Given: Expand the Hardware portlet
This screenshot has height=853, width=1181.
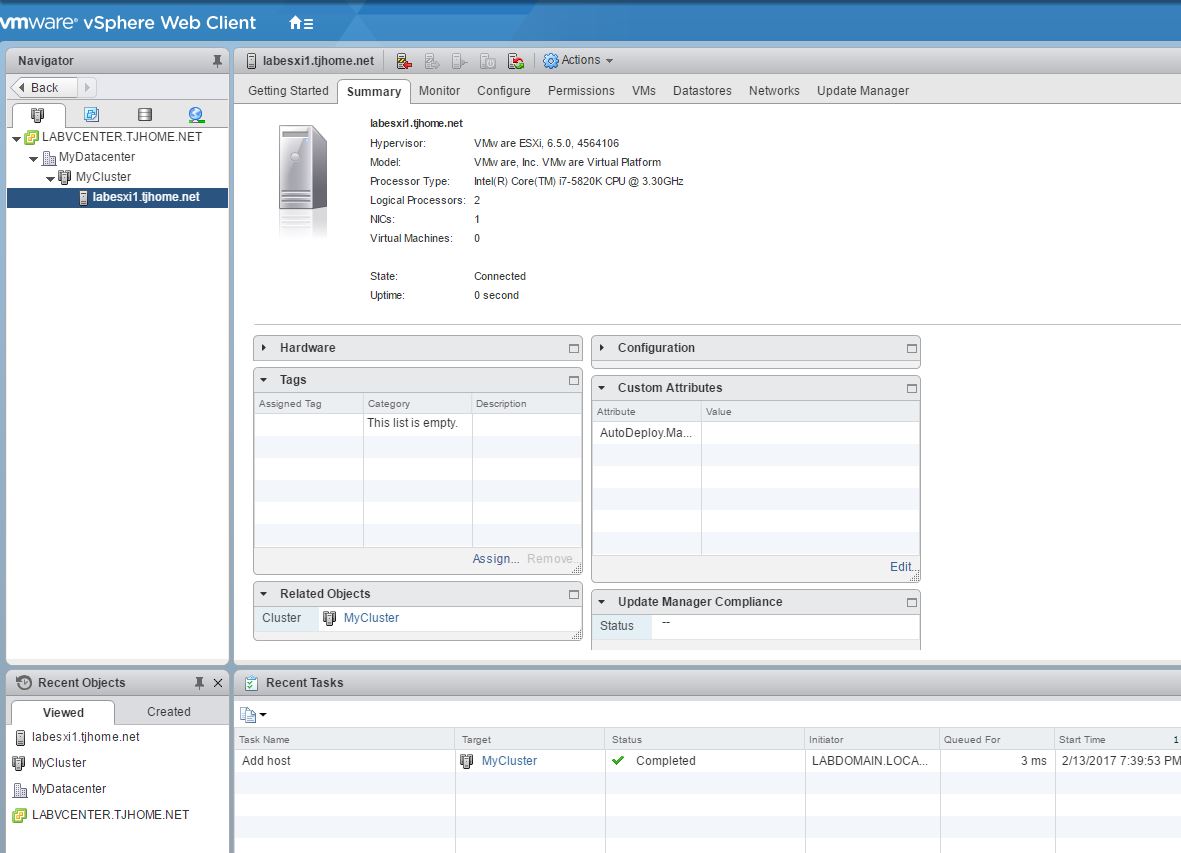Looking at the screenshot, I should coord(264,348).
